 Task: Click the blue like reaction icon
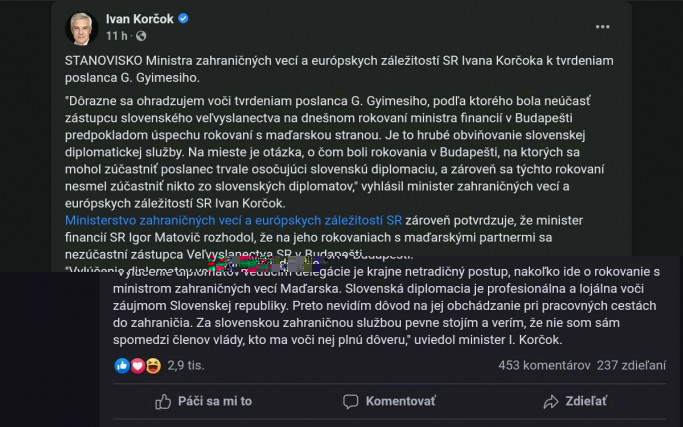[122, 366]
